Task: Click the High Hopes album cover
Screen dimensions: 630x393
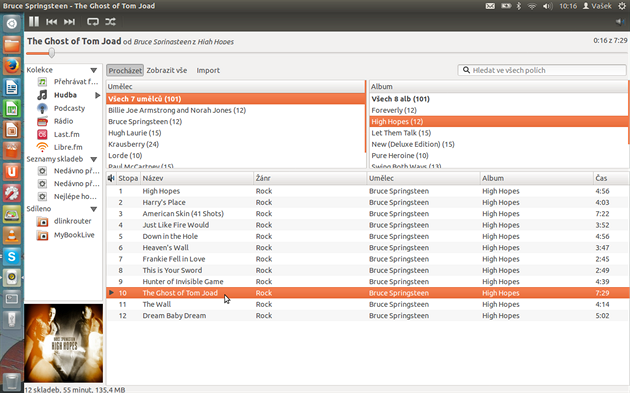Action: [63, 343]
